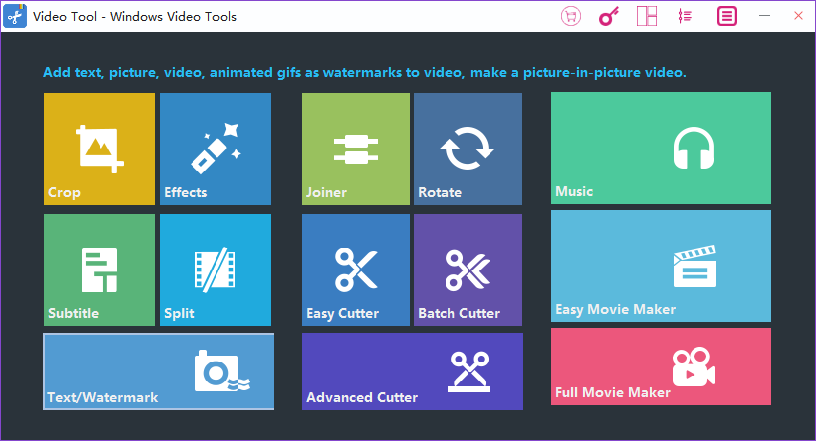Open the Text/Watermark tool
Screen dimensions: 816x441
click(158, 371)
